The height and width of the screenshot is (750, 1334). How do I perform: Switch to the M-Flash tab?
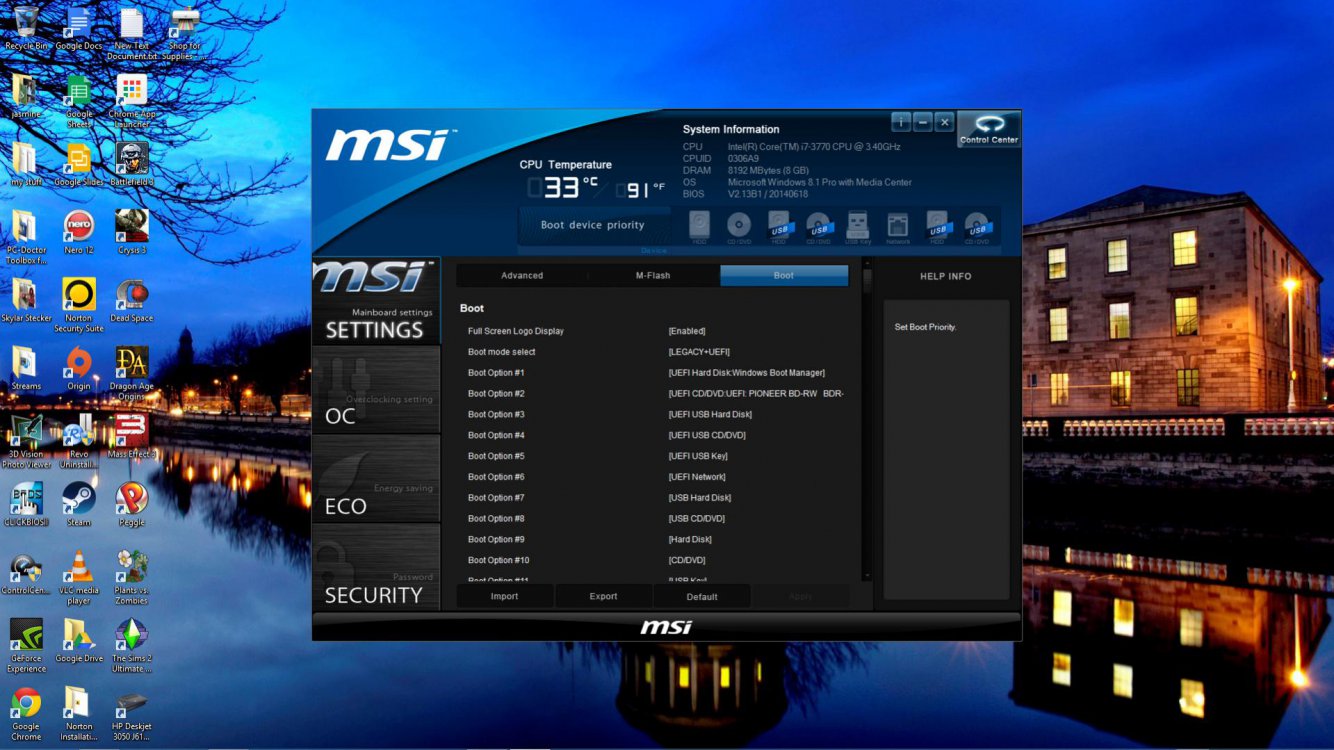coord(653,276)
